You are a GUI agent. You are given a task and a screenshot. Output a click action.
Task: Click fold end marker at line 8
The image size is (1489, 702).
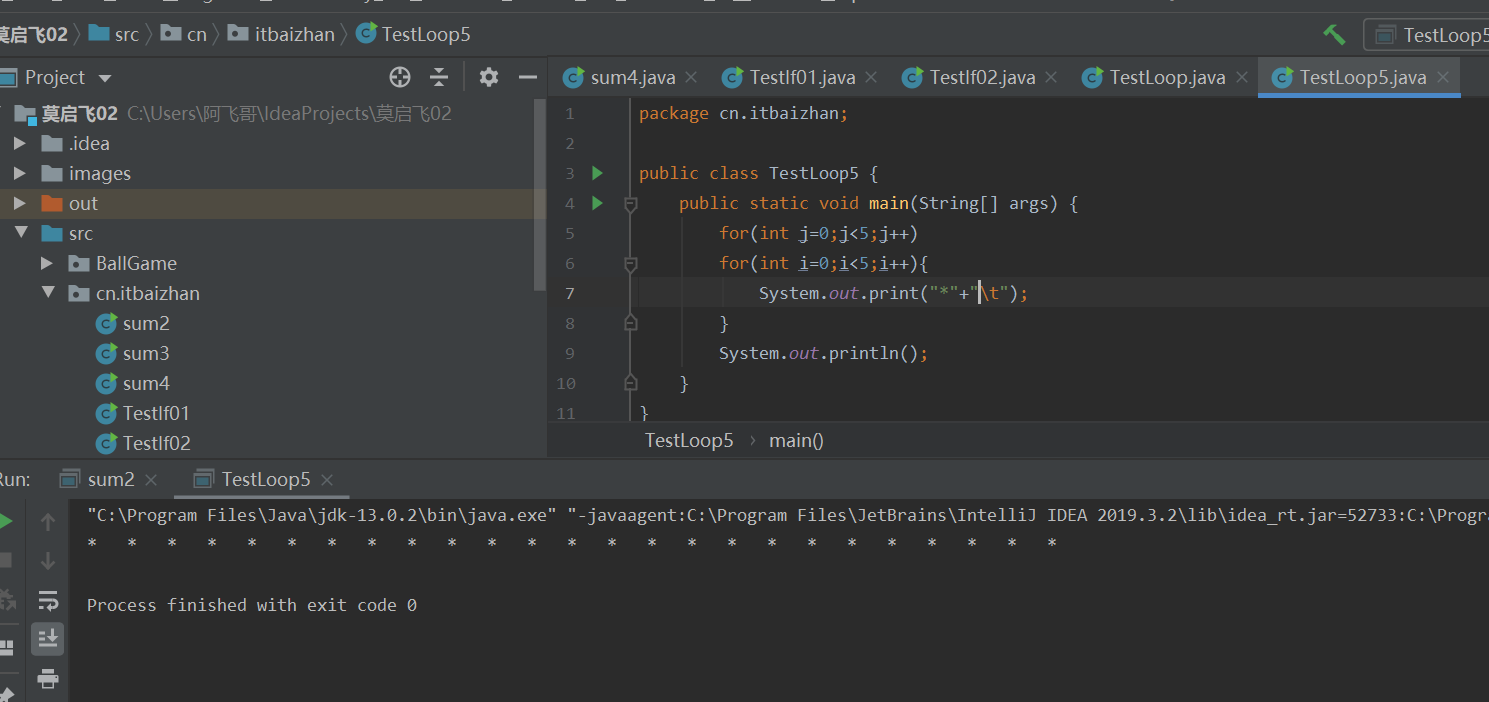pyautogui.click(x=630, y=323)
